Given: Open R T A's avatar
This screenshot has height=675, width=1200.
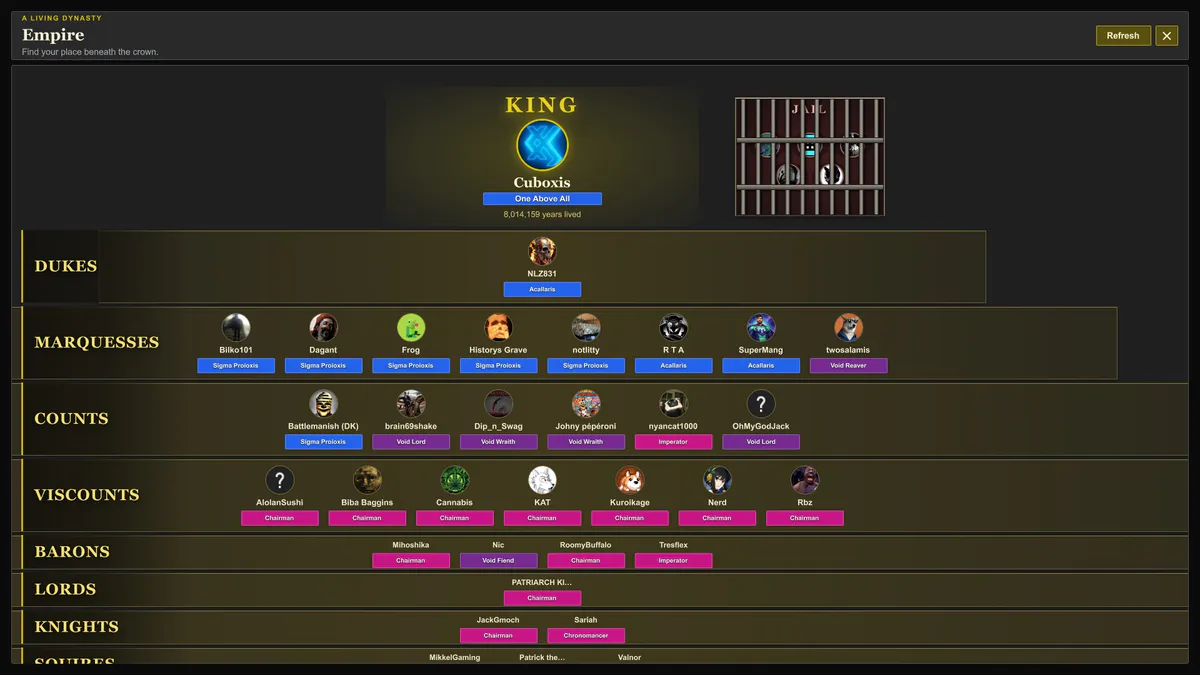Looking at the screenshot, I should 673,327.
